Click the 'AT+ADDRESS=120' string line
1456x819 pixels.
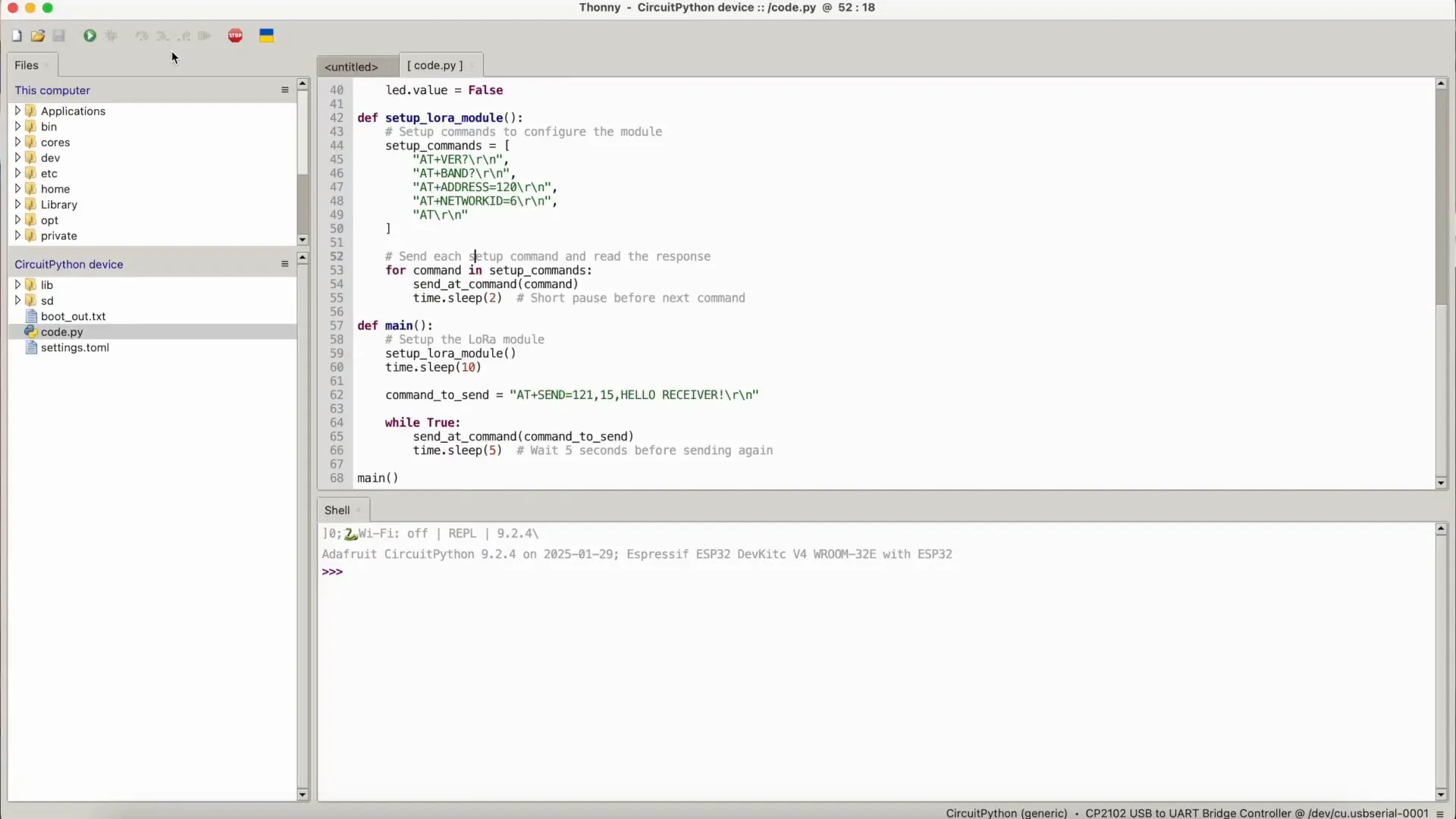coord(485,187)
